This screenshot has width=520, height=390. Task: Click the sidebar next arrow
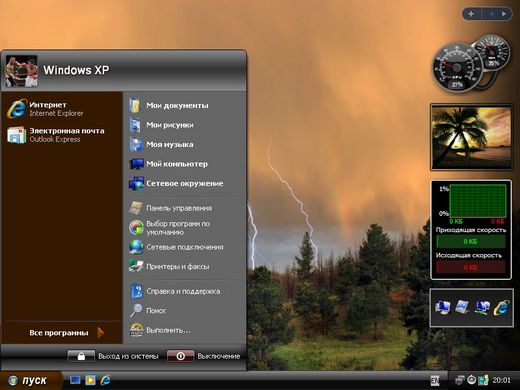(x=504, y=14)
